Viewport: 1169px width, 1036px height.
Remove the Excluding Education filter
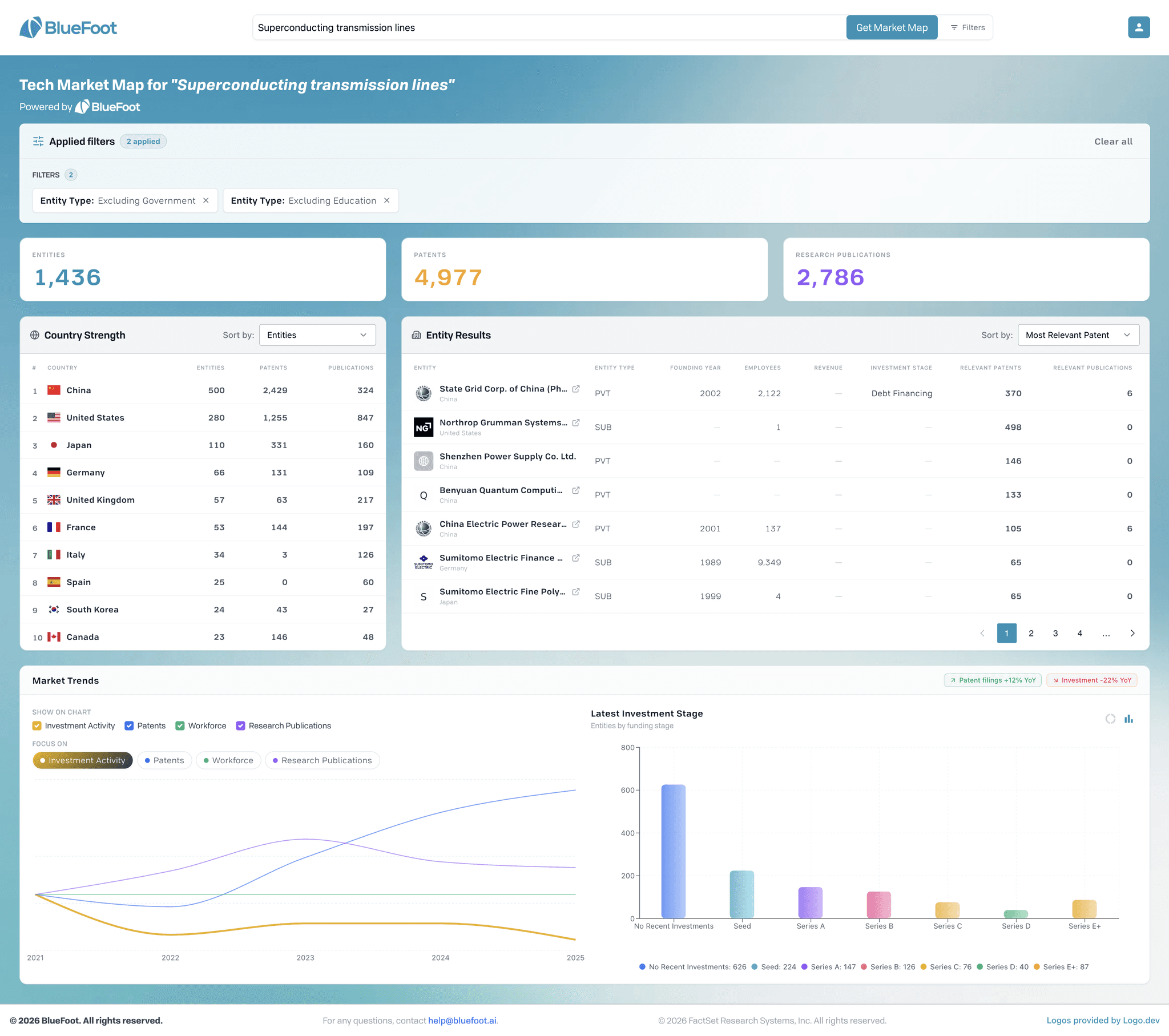tap(386, 200)
